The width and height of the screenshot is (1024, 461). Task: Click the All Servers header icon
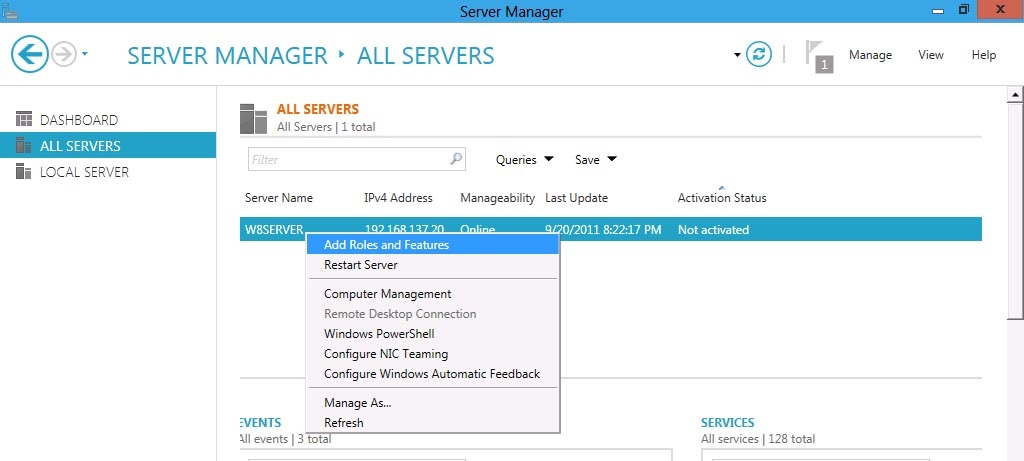pos(253,118)
